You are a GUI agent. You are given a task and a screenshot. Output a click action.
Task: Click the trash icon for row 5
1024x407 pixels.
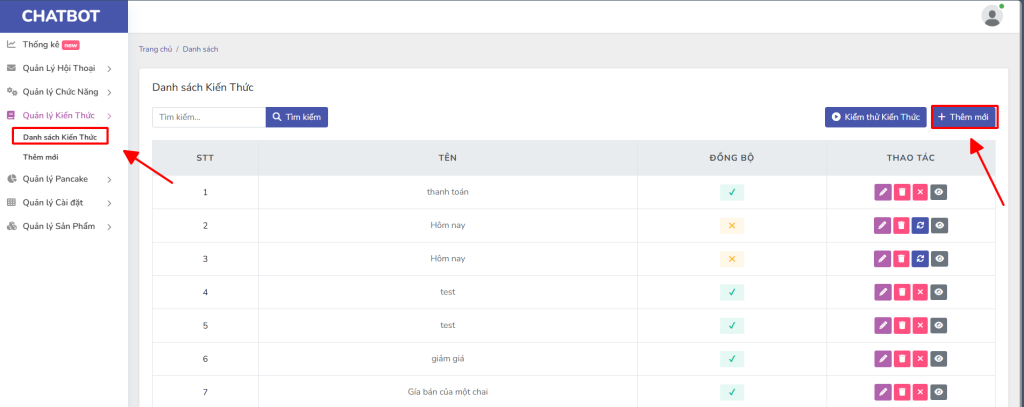pos(901,325)
